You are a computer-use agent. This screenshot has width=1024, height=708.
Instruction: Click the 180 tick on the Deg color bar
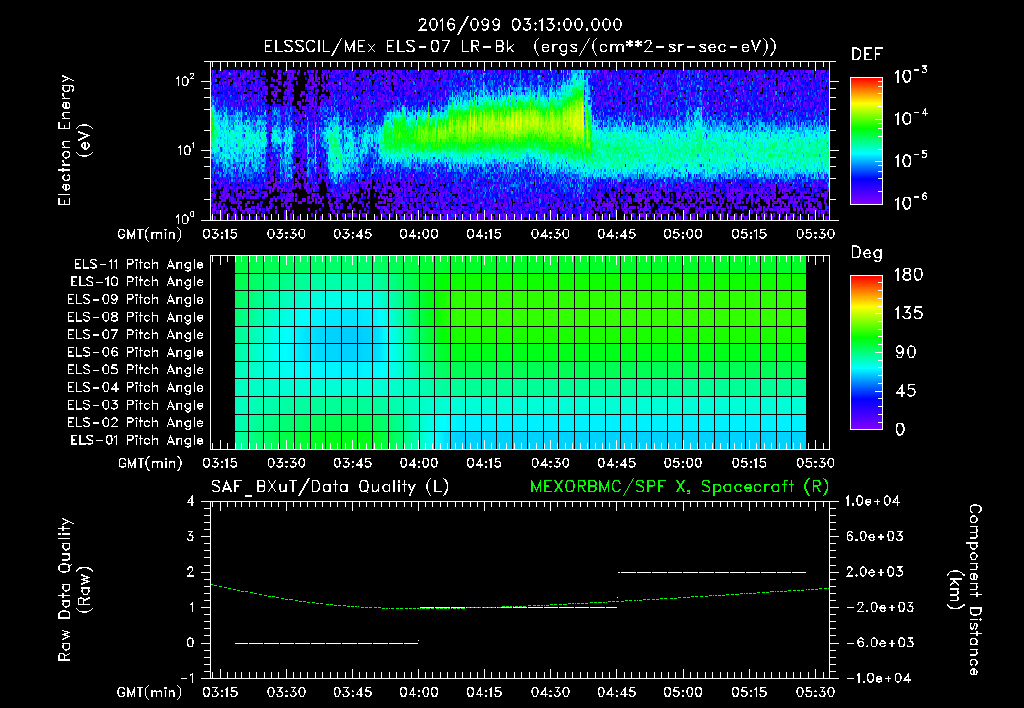pyautogui.click(x=908, y=275)
